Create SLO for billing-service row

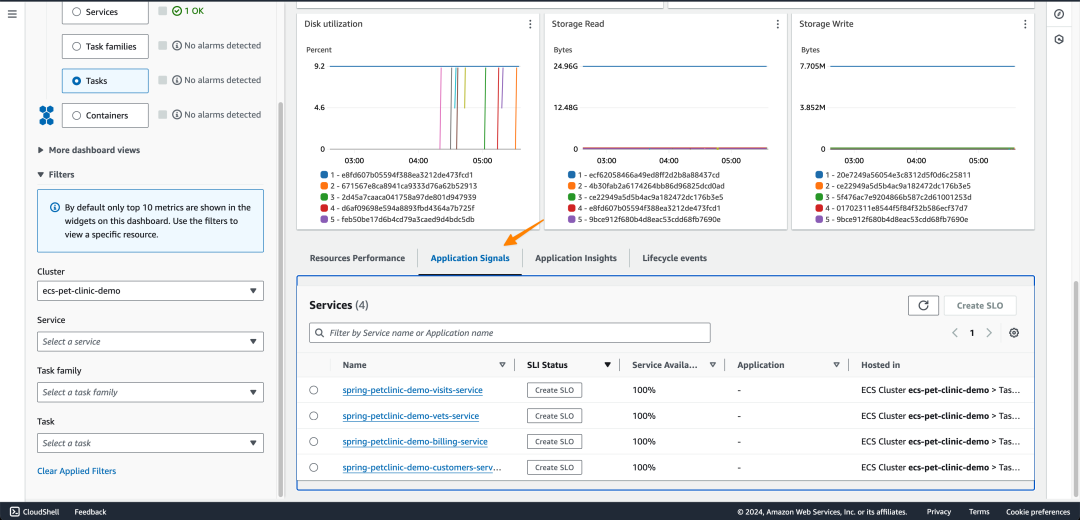[554, 441]
